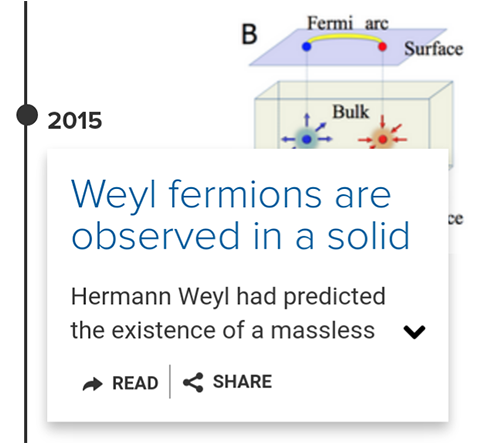This screenshot has width=502, height=444.
Task: Click the red dot on the Surface plane
Action: pyautogui.click(x=382, y=47)
